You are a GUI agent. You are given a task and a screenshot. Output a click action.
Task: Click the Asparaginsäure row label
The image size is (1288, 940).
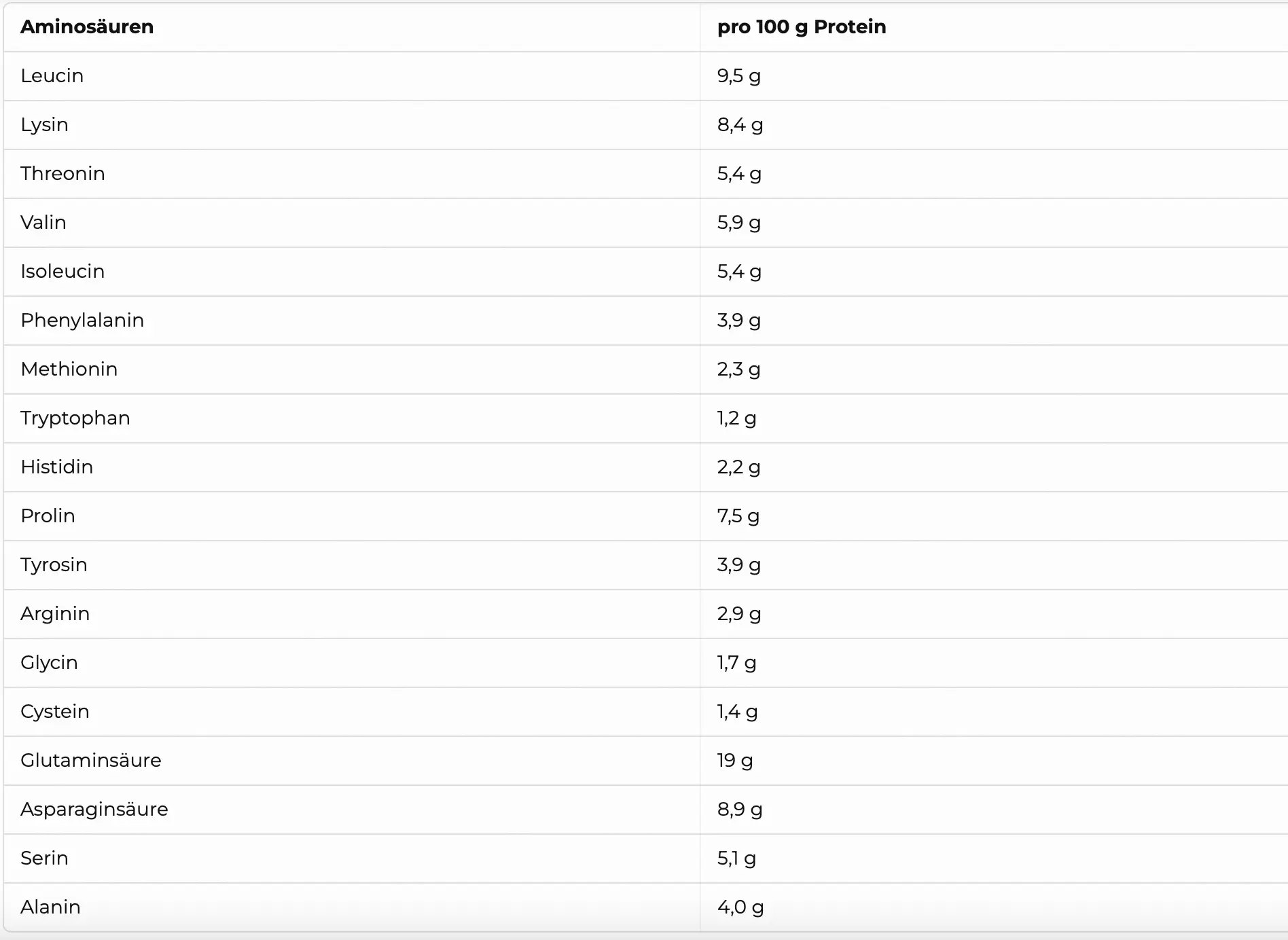point(94,810)
